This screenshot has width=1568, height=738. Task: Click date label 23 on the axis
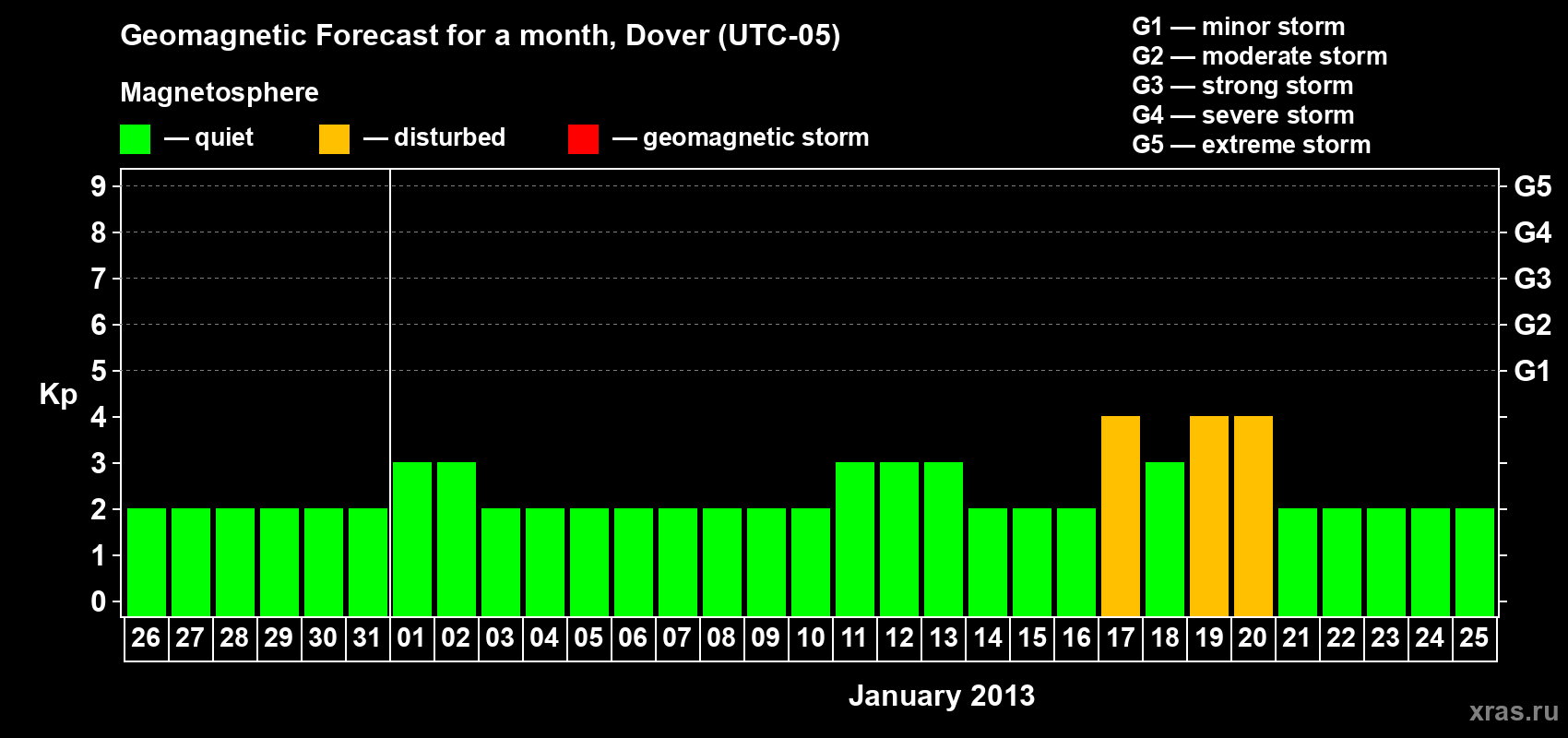pos(1385,637)
